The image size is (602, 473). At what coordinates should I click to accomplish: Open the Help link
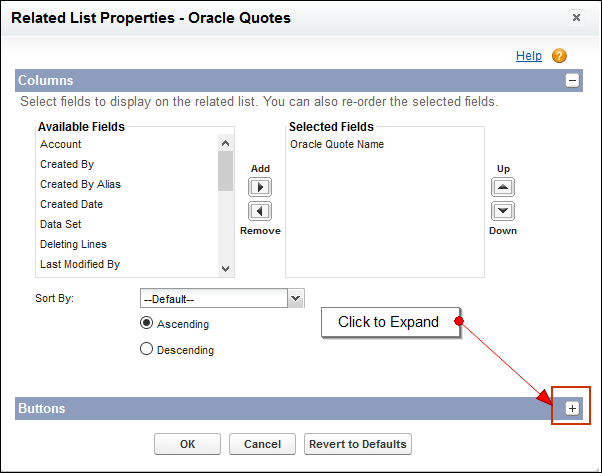pyautogui.click(x=528, y=56)
